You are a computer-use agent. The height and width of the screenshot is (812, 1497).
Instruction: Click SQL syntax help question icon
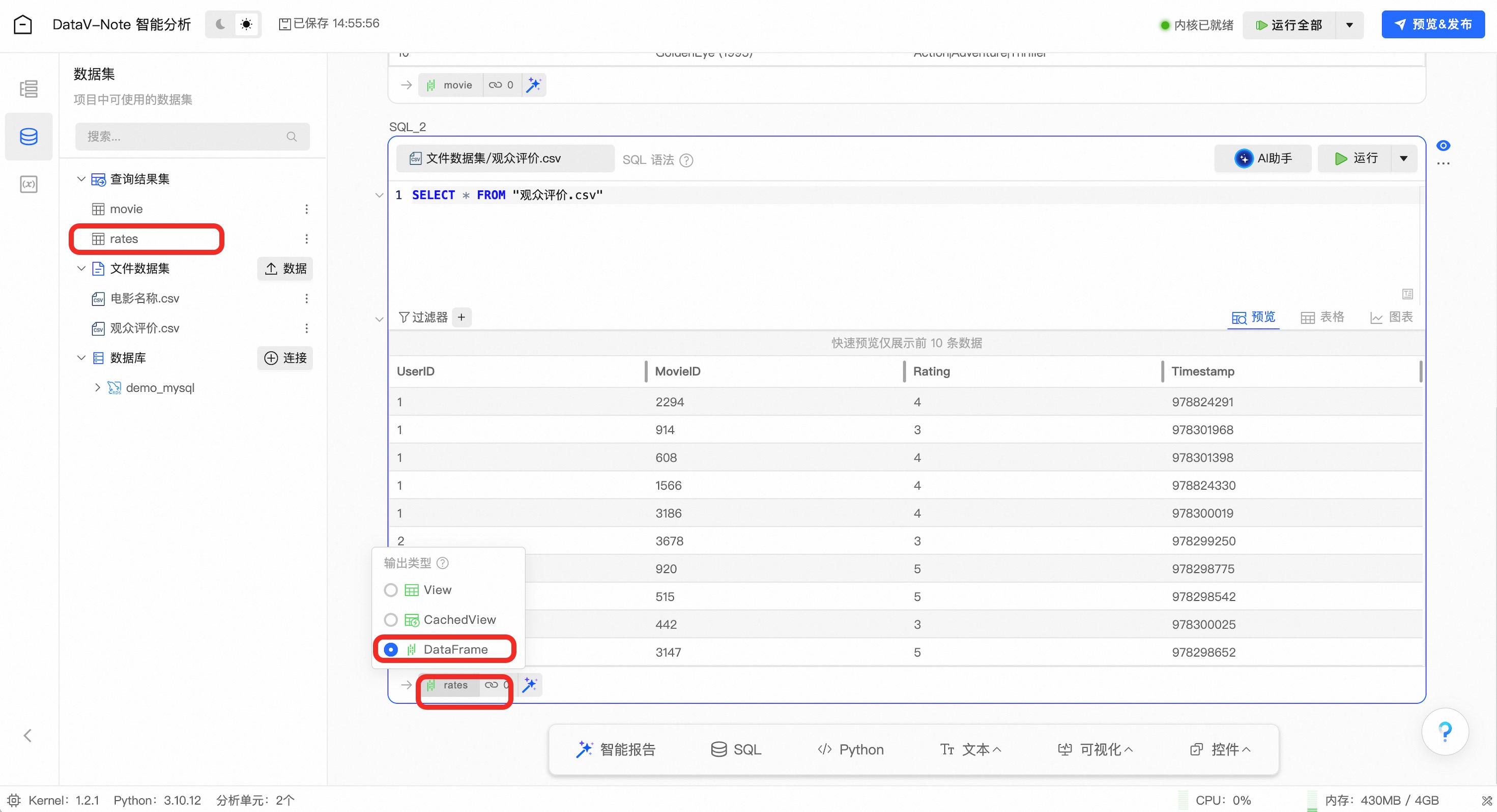click(x=686, y=160)
